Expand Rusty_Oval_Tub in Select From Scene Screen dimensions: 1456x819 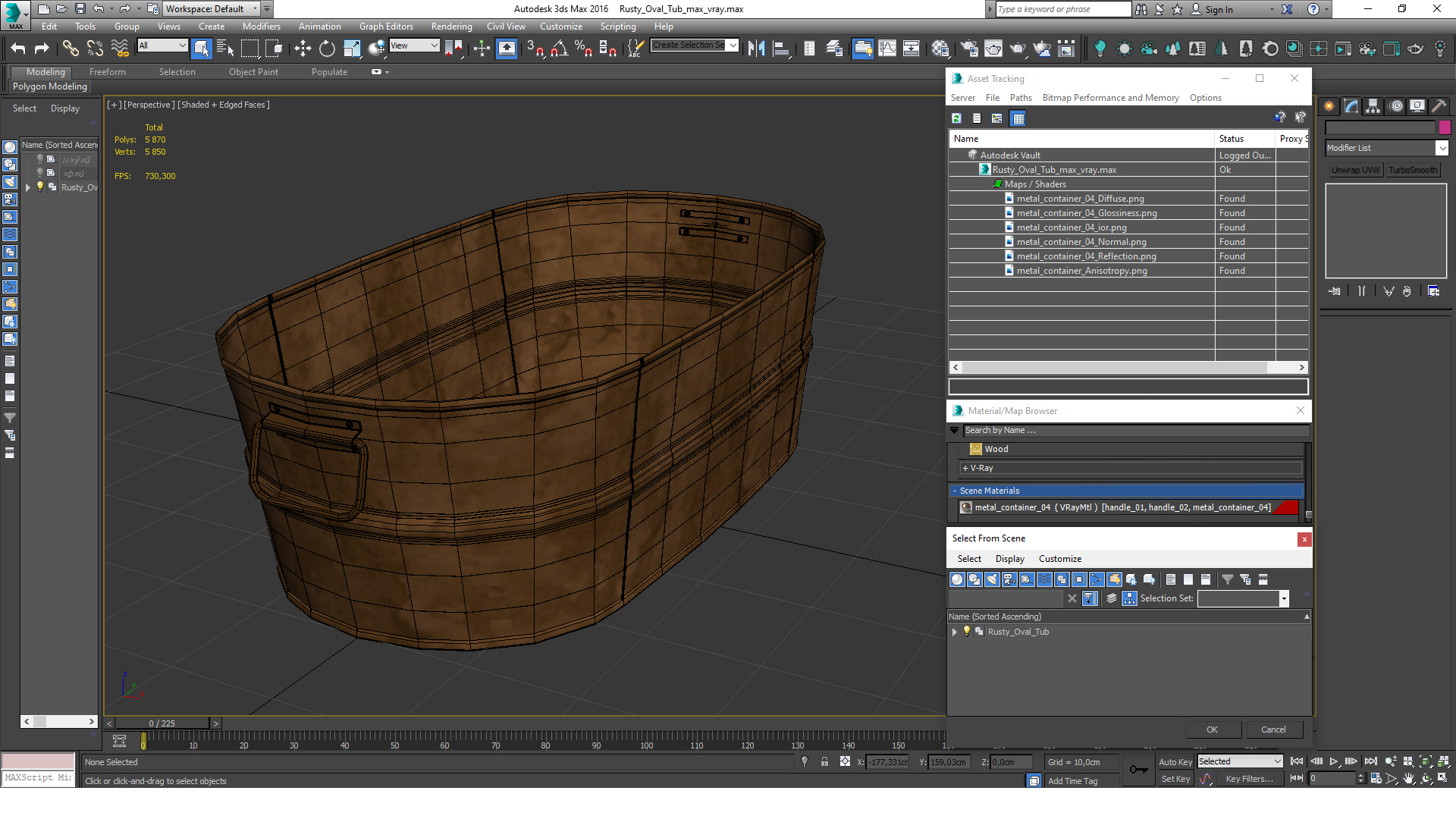[955, 632]
